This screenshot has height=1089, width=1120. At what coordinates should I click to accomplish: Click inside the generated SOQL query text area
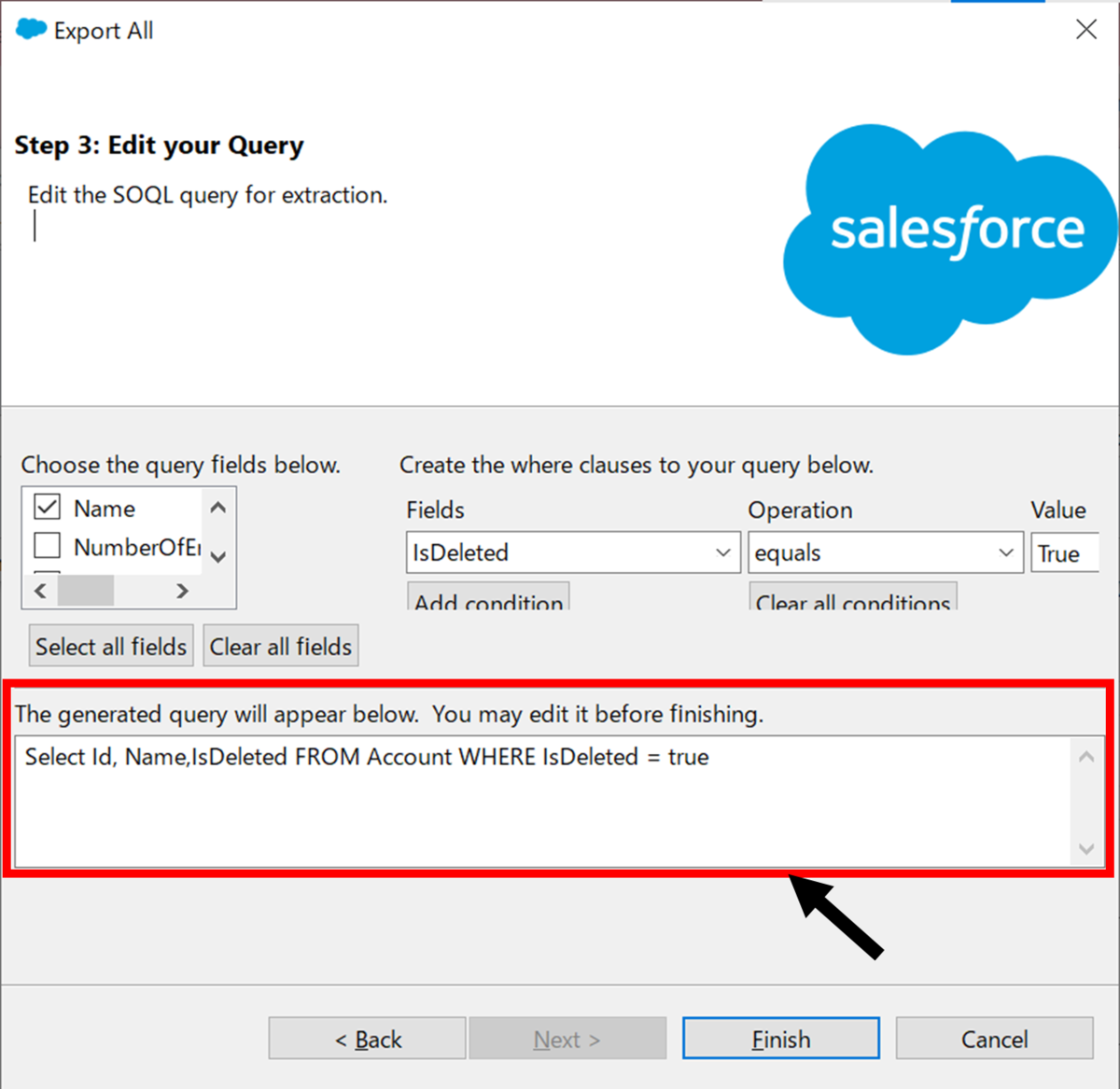point(543,802)
